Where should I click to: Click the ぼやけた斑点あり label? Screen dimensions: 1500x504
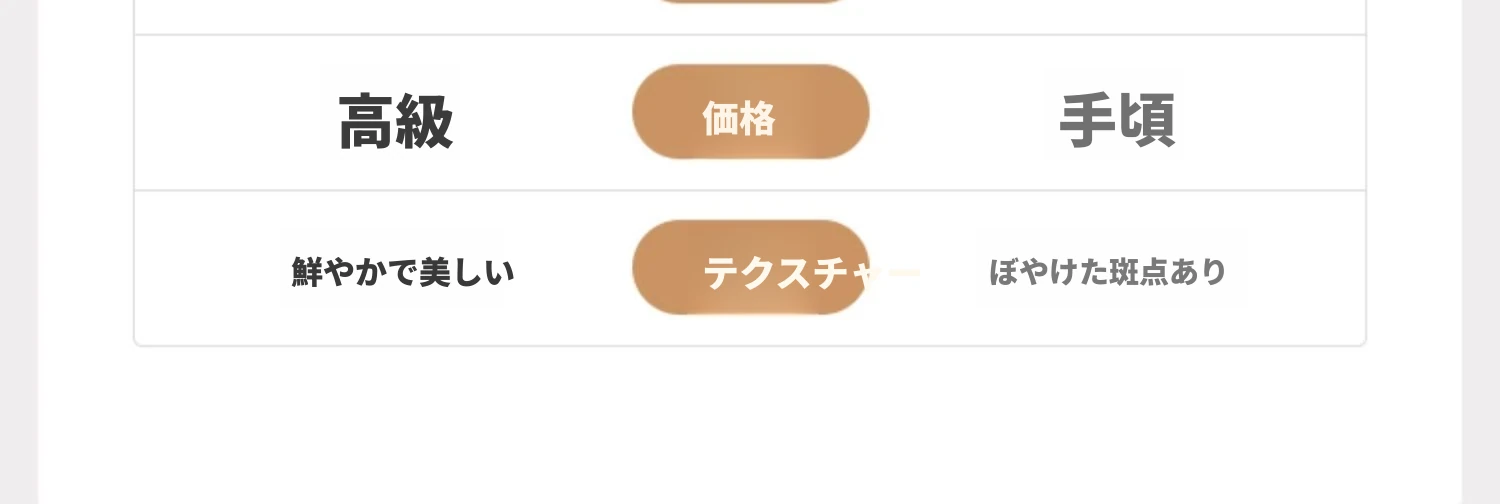point(1107,272)
